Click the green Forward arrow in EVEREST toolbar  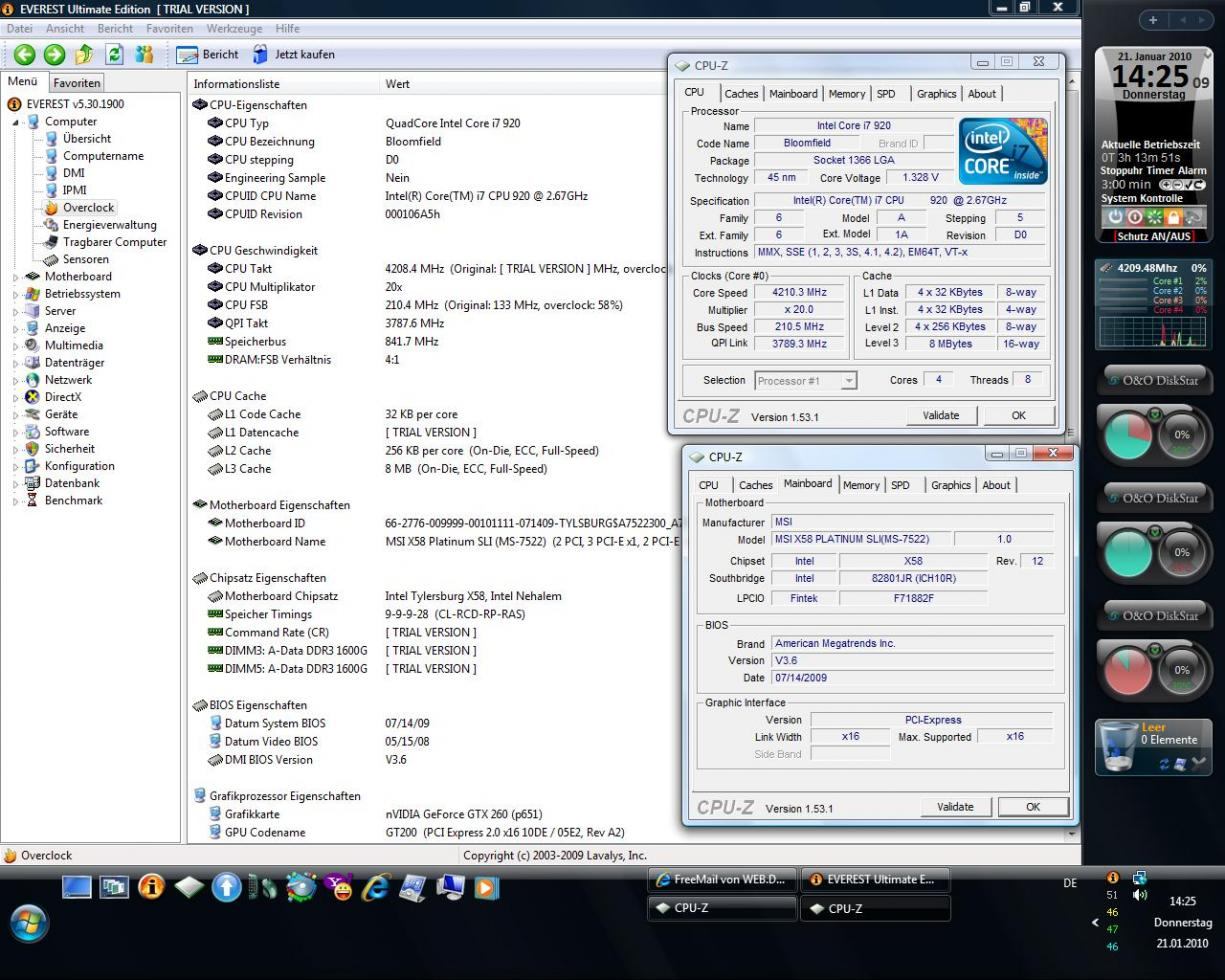pyautogui.click(x=54, y=55)
